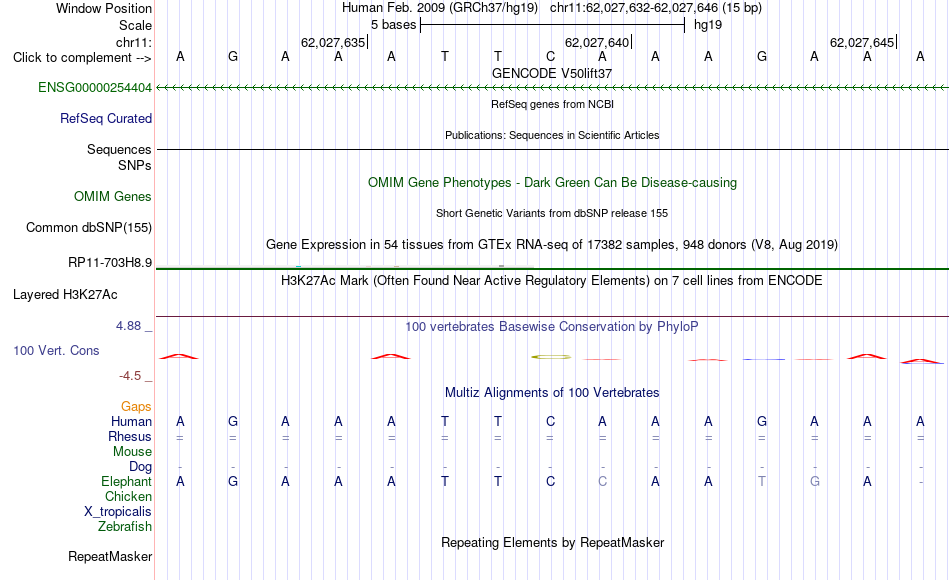Image resolution: width=950 pixels, height=580 pixels.
Task: Click the Rhesus species row label
Action: [x=130, y=436]
